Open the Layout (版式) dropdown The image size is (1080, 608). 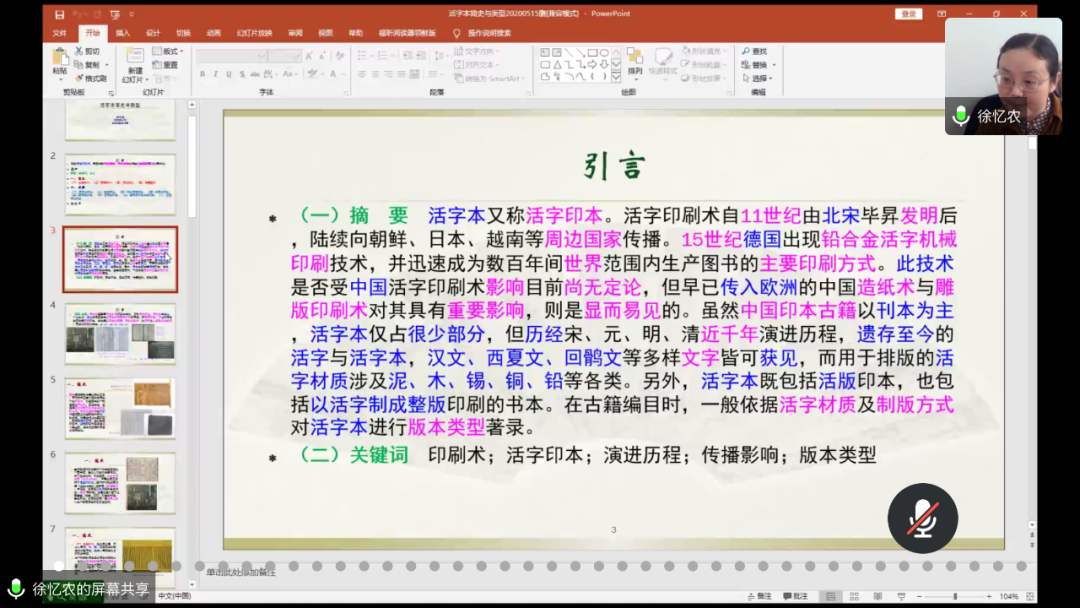[x=170, y=51]
